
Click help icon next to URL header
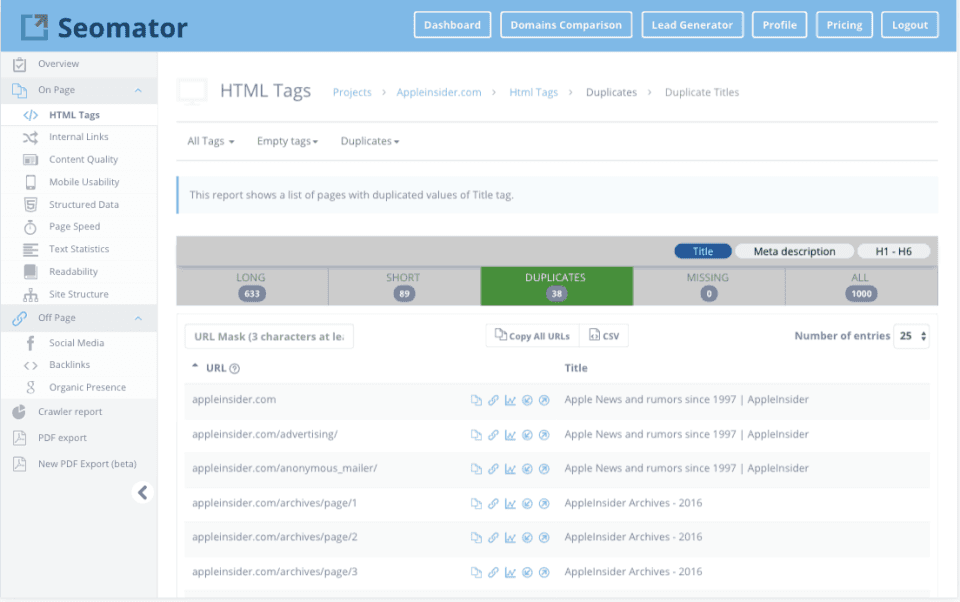click(235, 368)
